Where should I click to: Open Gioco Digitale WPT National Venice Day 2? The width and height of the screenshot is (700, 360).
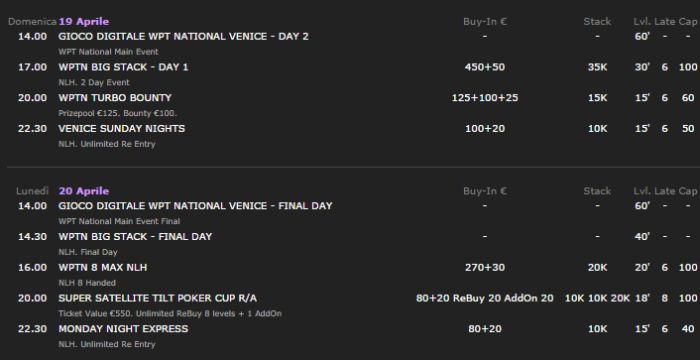coord(183,36)
